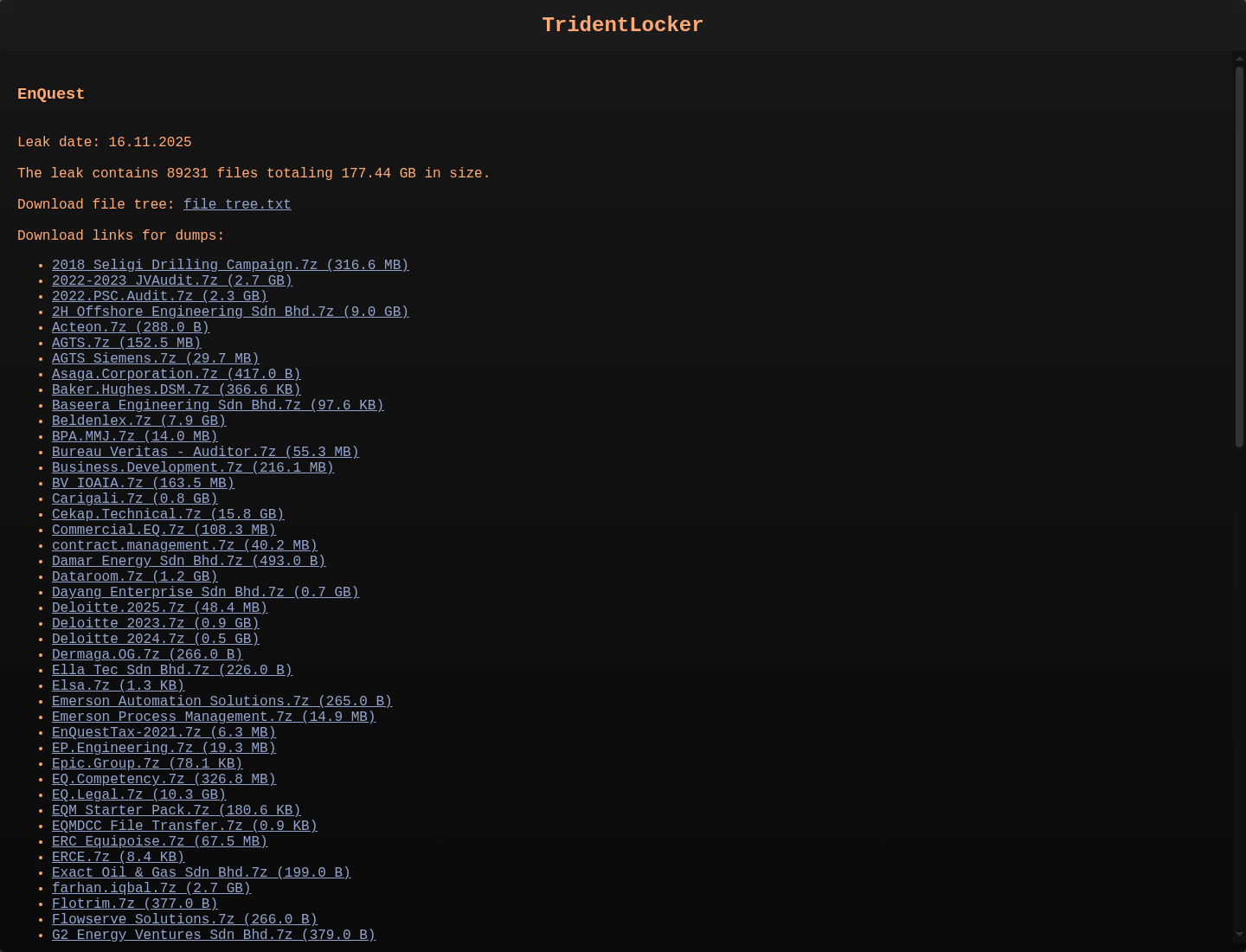The width and height of the screenshot is (1246, 952).
Task: Select the EnQuestTax-2021.7z link
Action: (x=164, y=732)
